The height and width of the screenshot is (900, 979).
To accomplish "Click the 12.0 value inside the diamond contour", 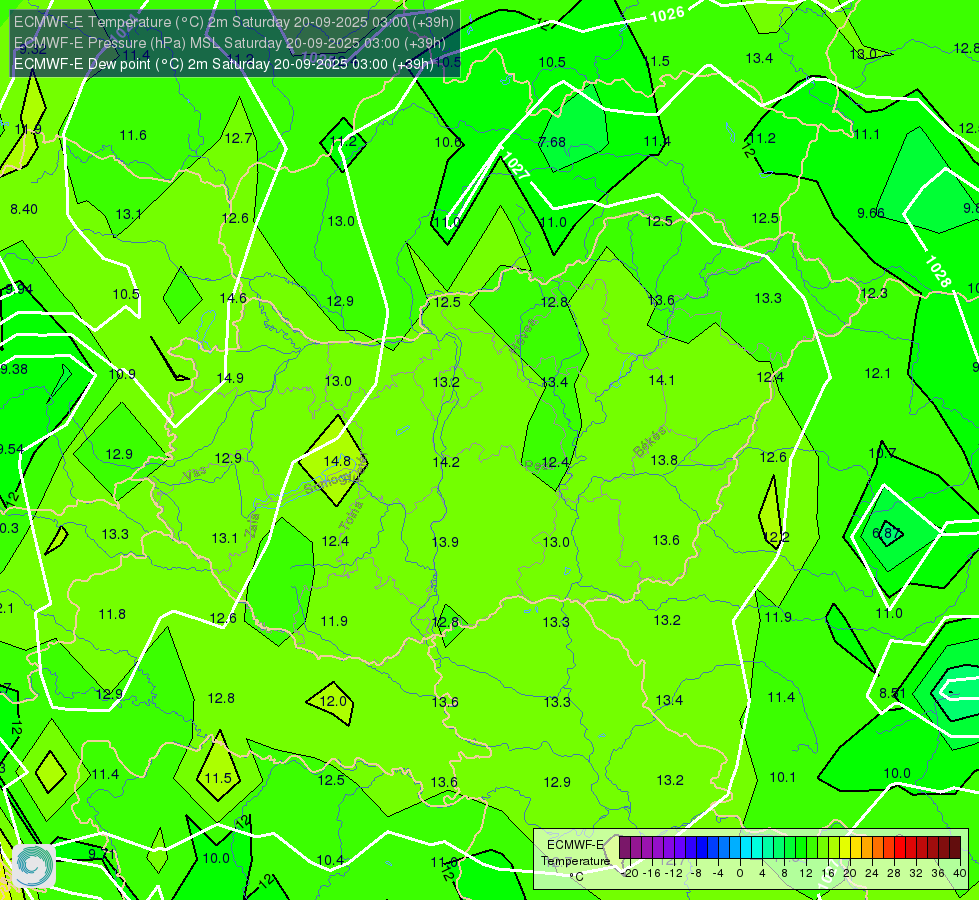I will tap(333, 701).
